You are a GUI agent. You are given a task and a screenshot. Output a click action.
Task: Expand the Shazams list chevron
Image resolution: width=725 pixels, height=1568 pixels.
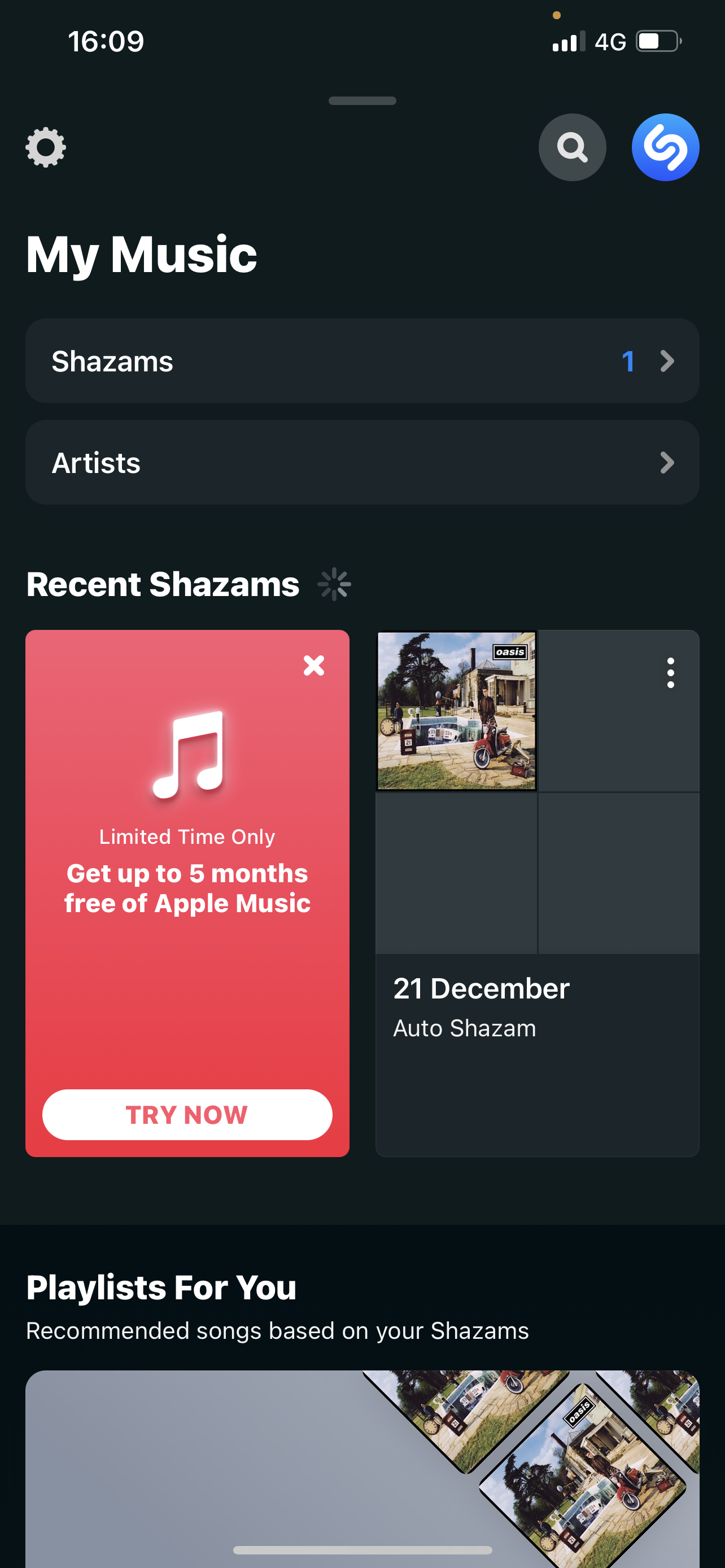pyautogui.click(x=667, y=362)
